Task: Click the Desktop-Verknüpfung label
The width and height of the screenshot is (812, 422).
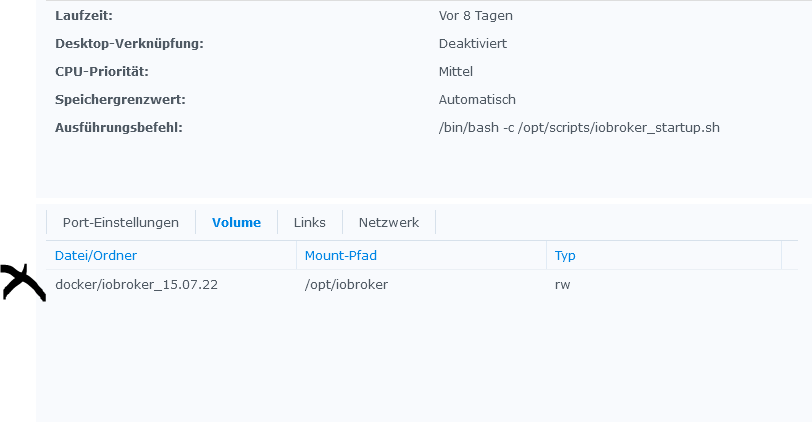Action: [129, 44]
